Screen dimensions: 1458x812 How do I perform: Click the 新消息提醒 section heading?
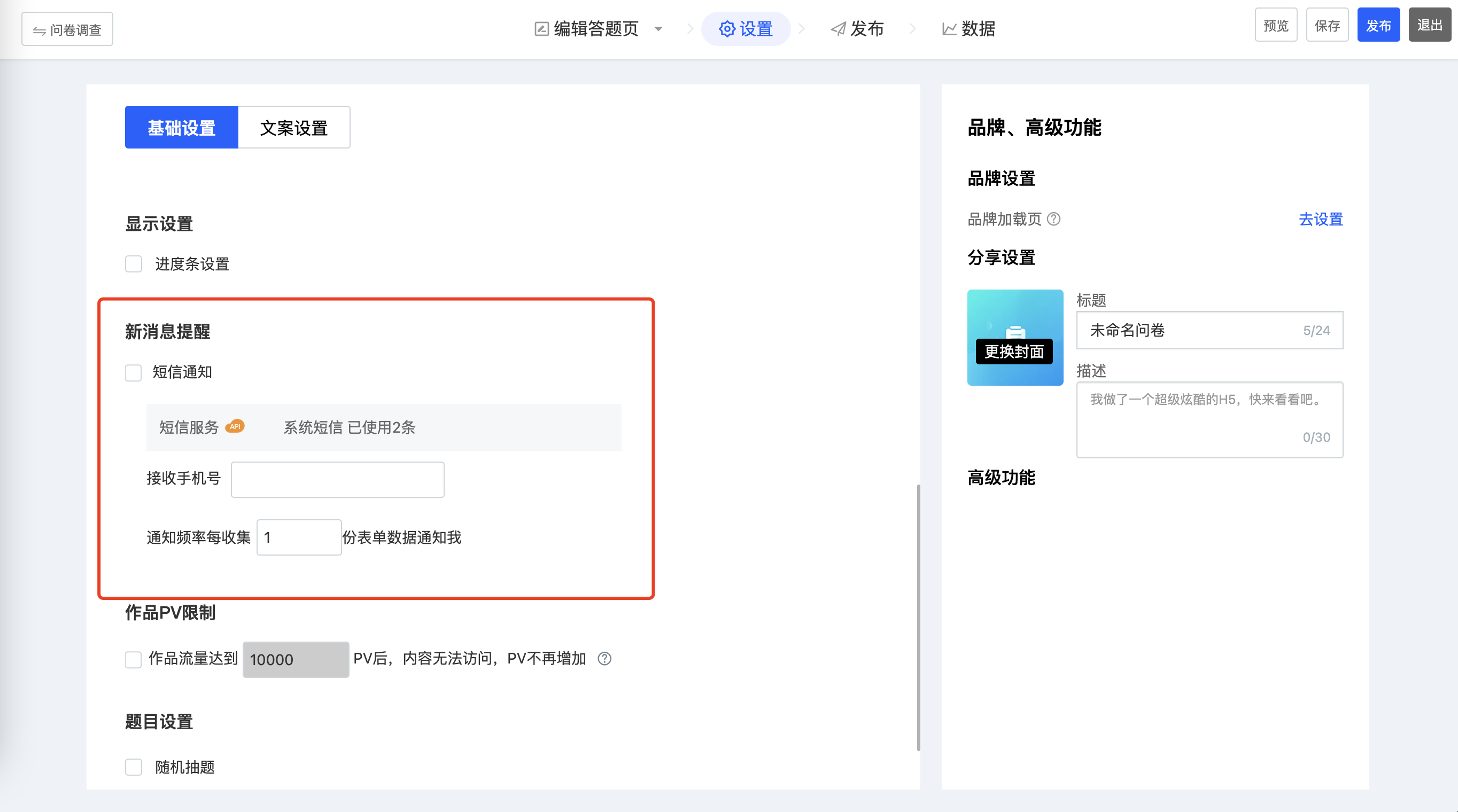point(167,332)
